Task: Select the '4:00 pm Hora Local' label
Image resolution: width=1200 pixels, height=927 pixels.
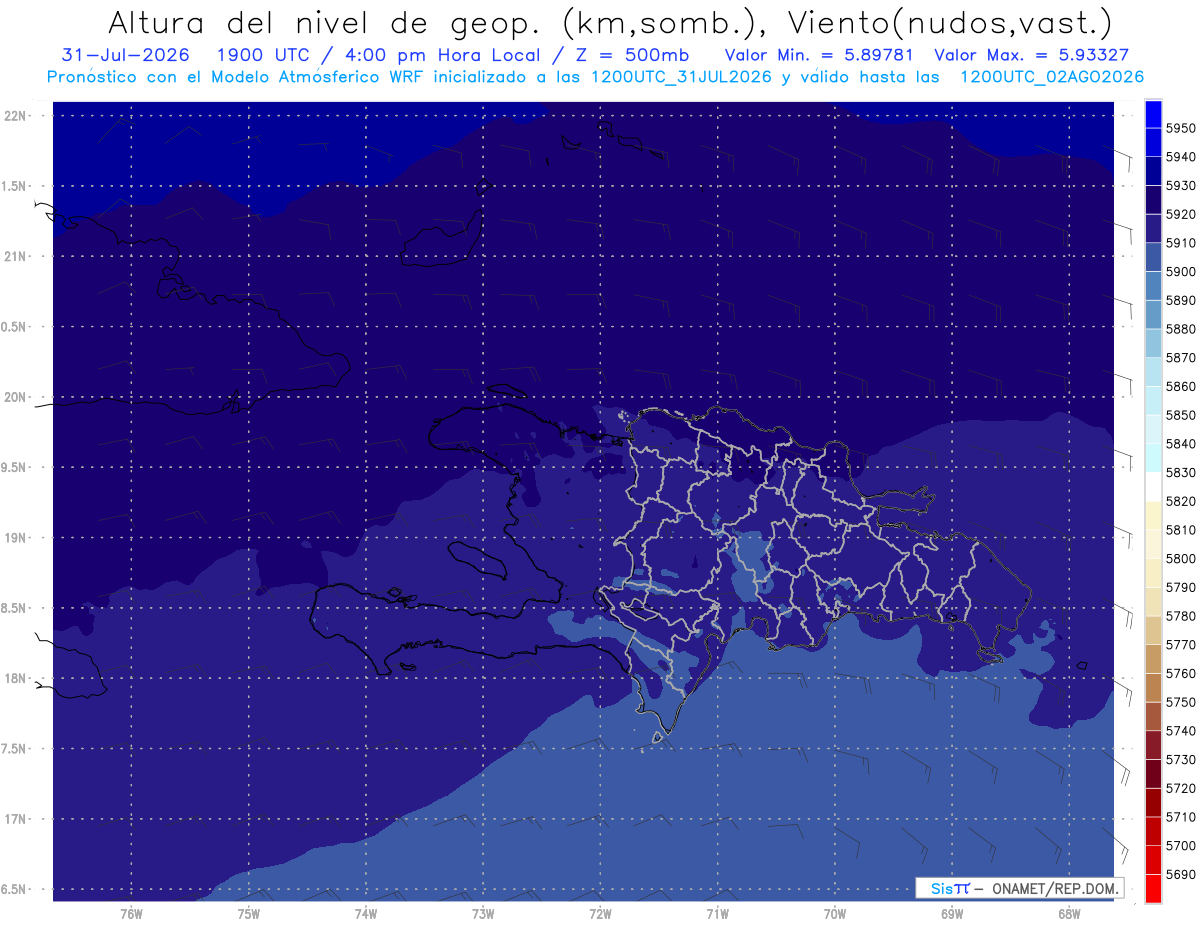Action: pyautogui.click(x=441, y=55)
